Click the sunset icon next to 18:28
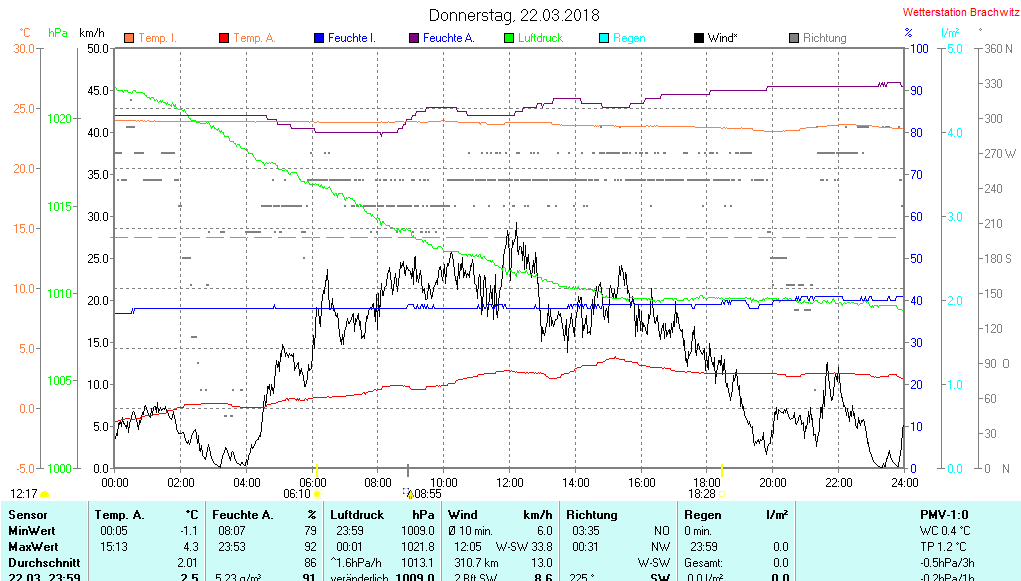 [723, 493]
